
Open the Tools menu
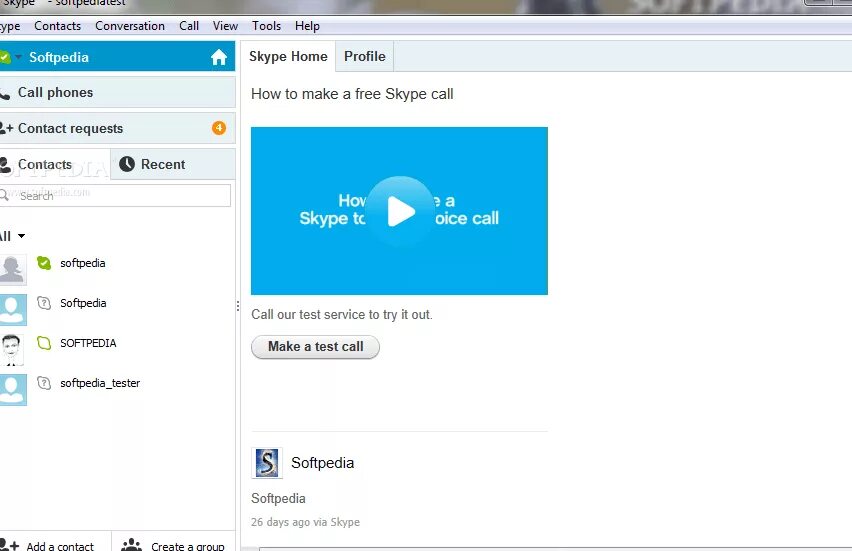click(266, 26)
